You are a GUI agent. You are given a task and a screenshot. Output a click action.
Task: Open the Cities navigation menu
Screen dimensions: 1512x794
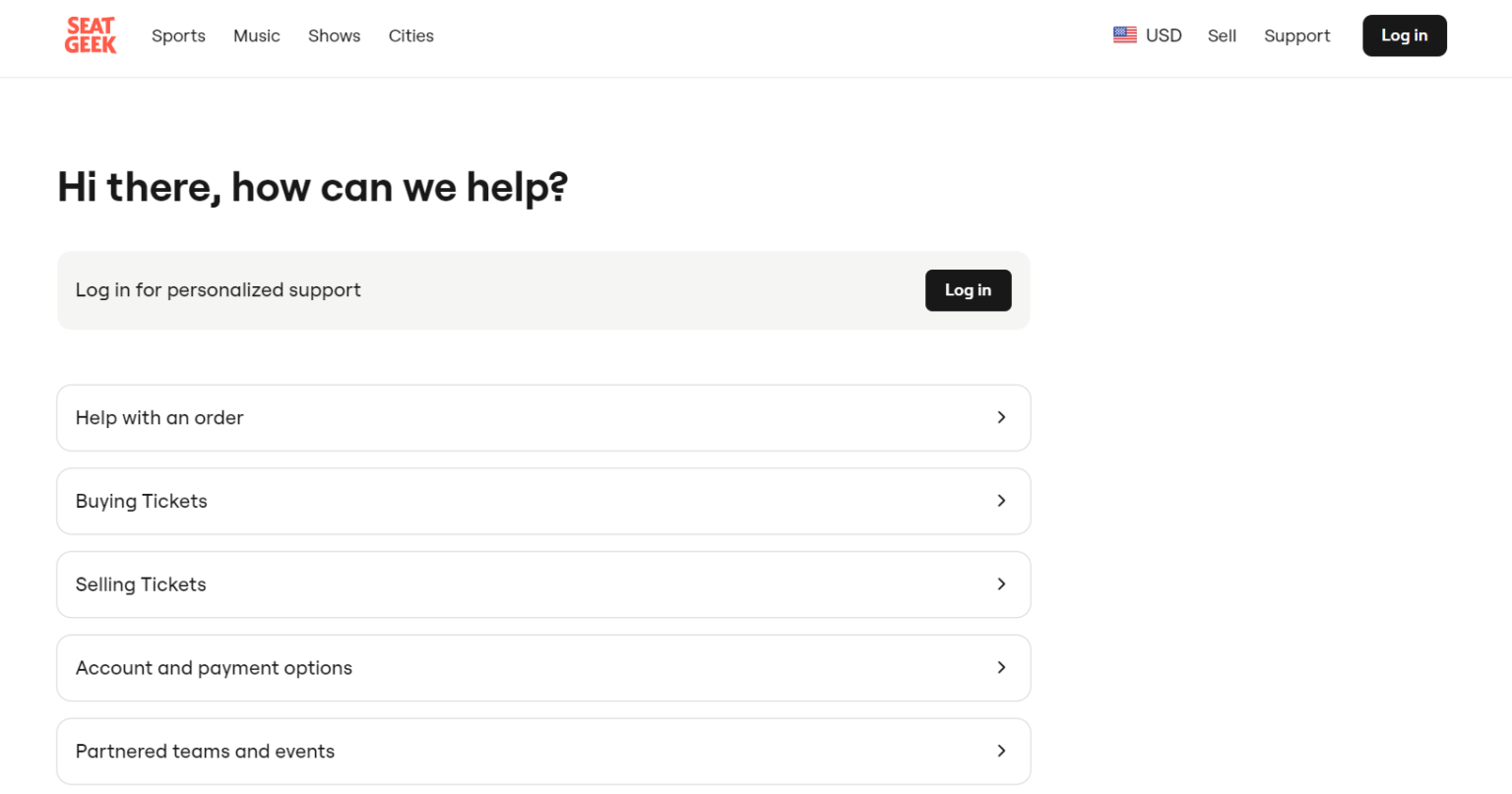(x=410, y=35)
